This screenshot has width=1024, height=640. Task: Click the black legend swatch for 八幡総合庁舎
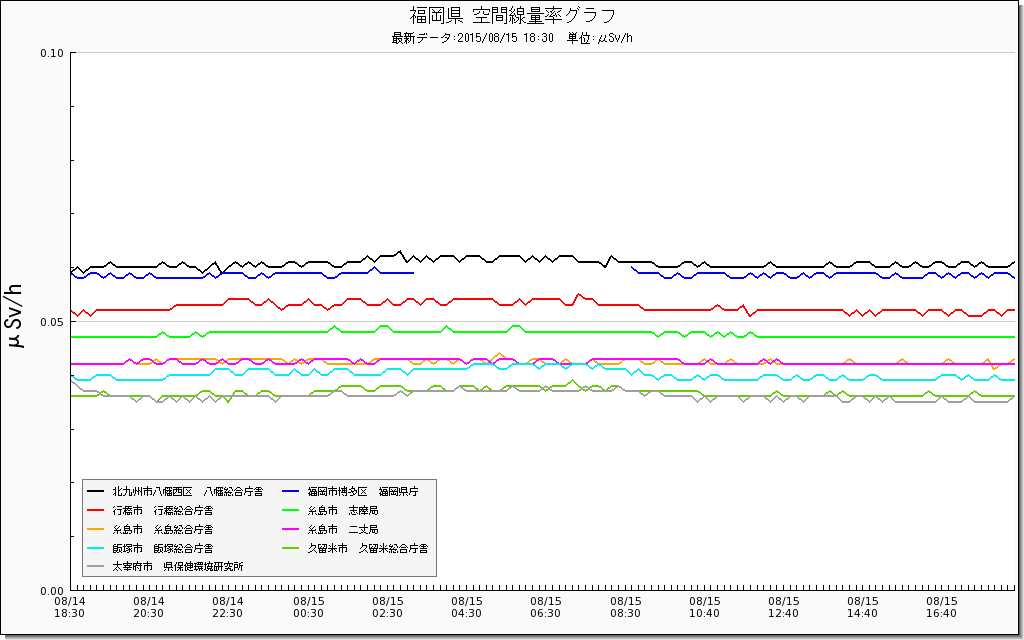click(x=95, y=491)
